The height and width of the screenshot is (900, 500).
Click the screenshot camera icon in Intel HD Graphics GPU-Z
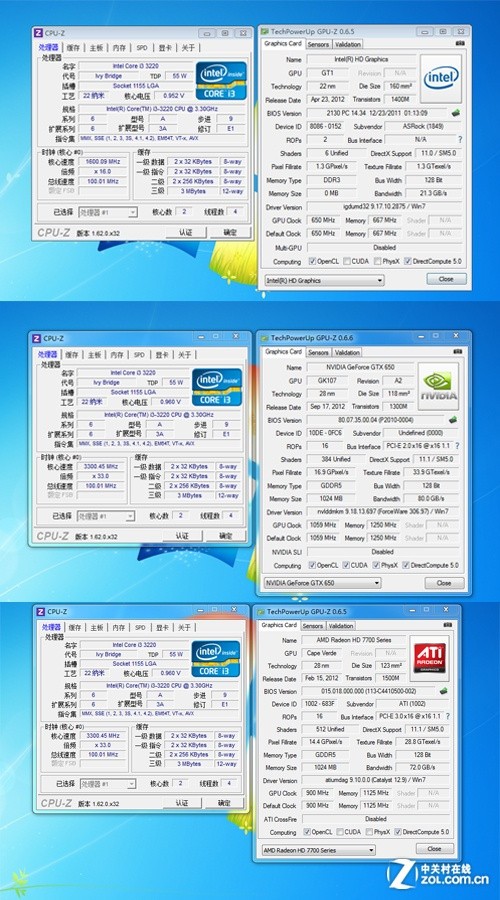click(460, 44)
